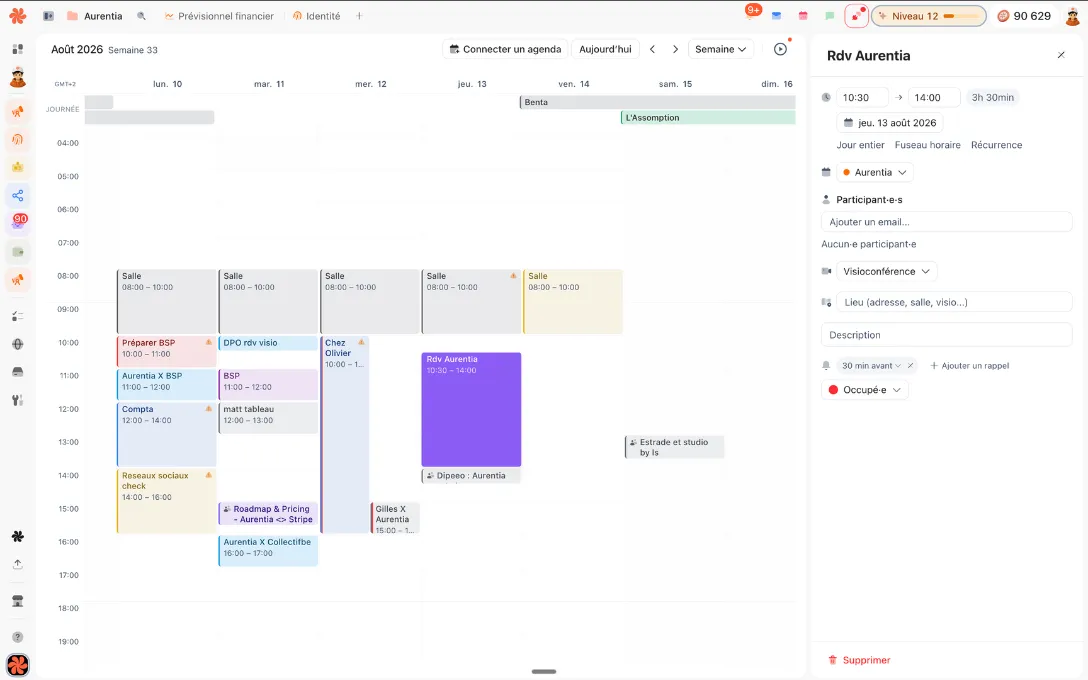The width and height of the screenshot is (1088, 680).
Task: Open the share icon in left sidebar
Action: (18, 196)
